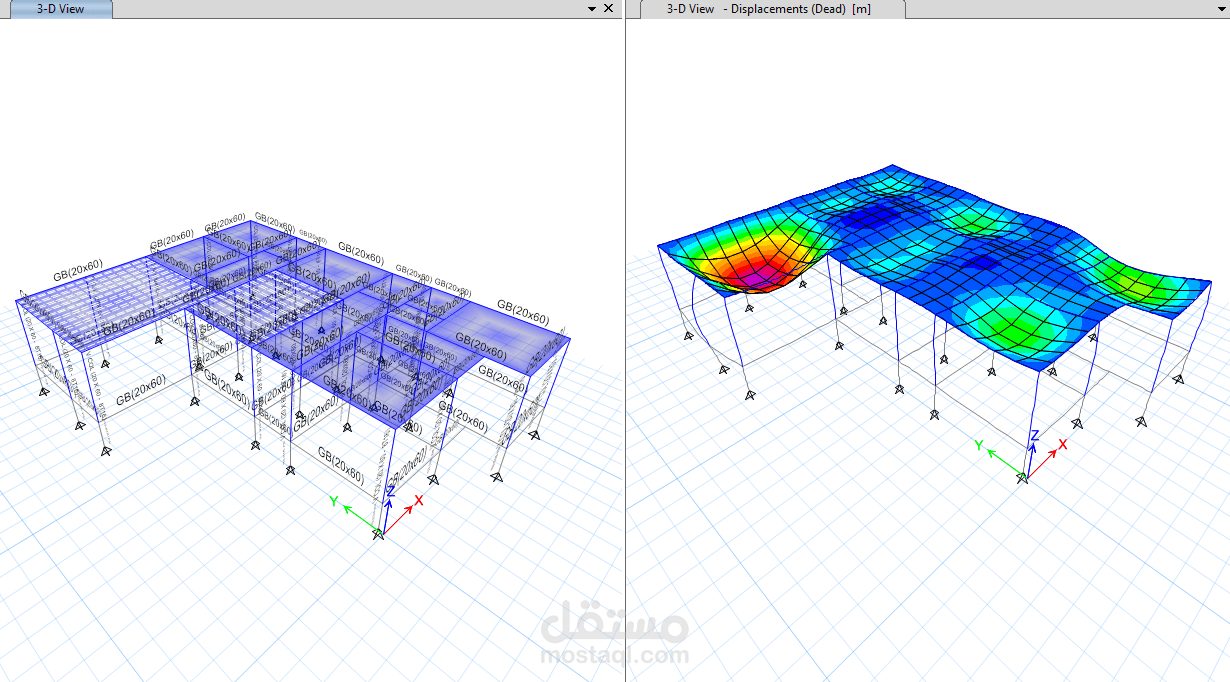Screen dimensions: 1230x682
Task: Click the red X axis label in the left model view
Action: pyautogui.click(x=419, y=500)
